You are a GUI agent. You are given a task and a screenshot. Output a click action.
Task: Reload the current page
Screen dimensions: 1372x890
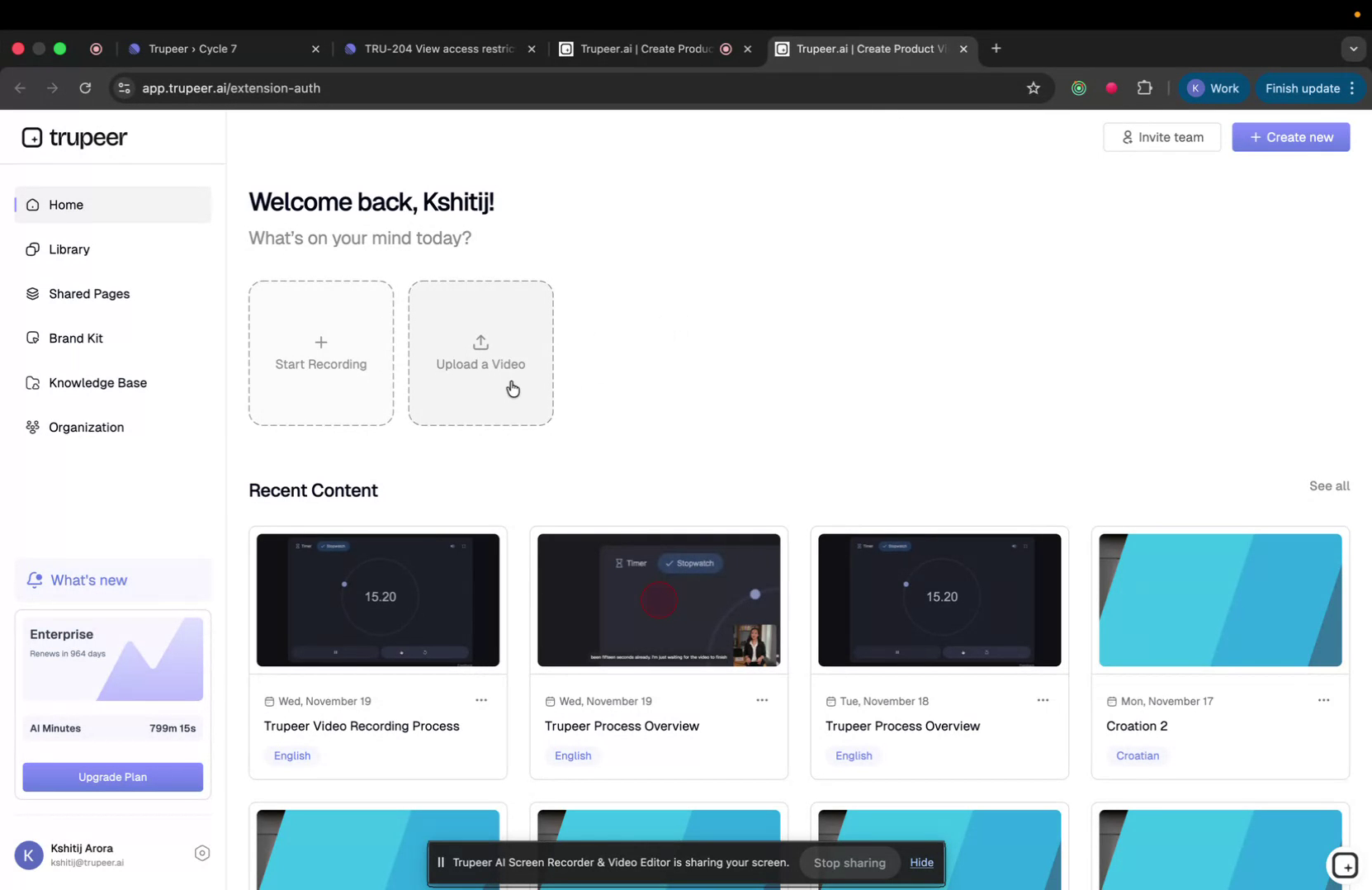click(85, 88)
